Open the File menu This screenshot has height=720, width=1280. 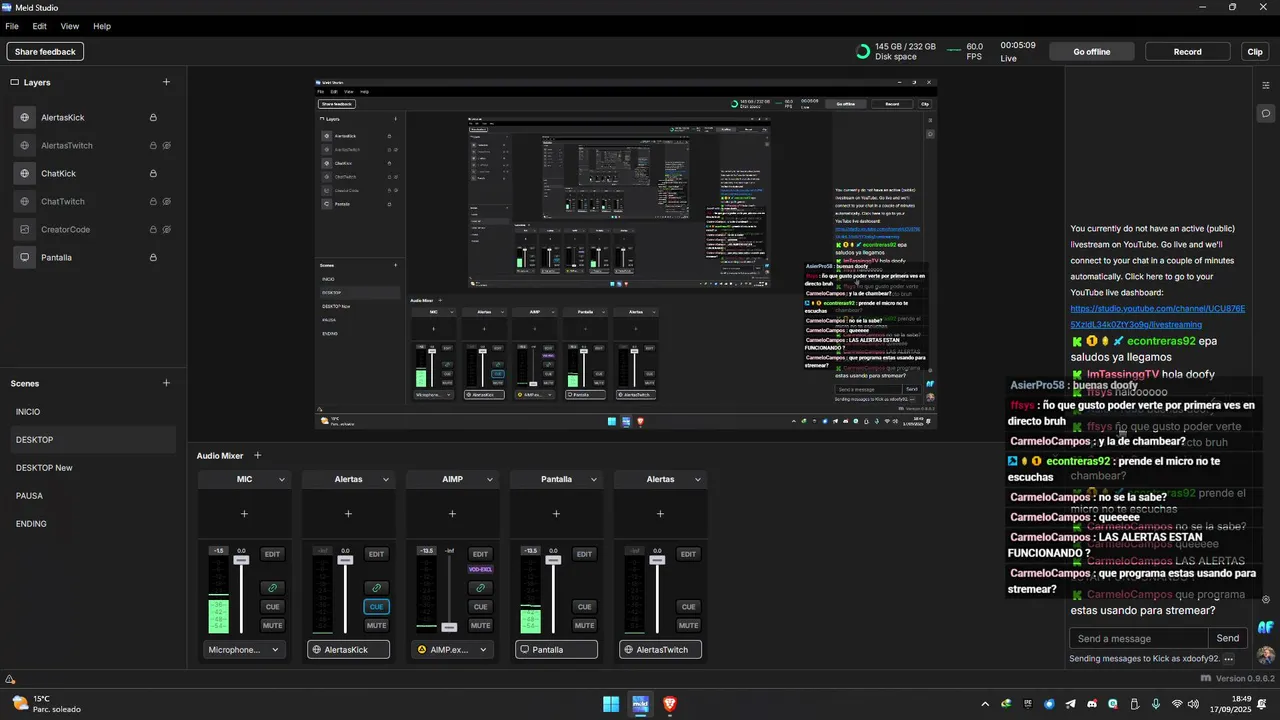[12, 26]
